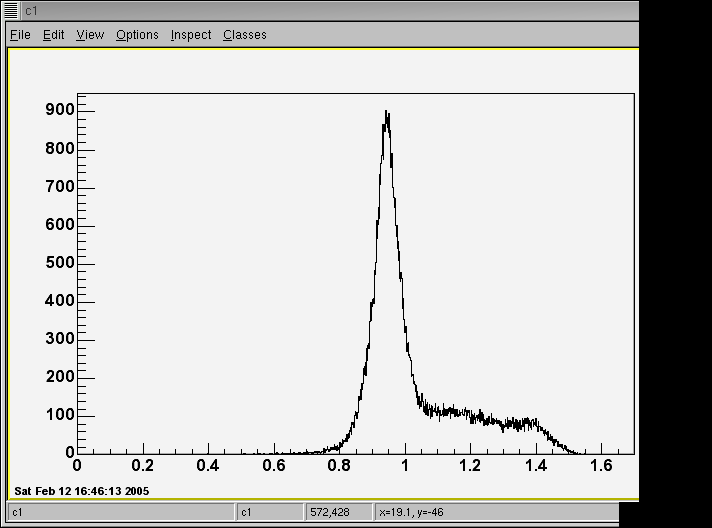712x528 pixels.
Task: Click the x-axis label 1
Action: pos(405,465)
